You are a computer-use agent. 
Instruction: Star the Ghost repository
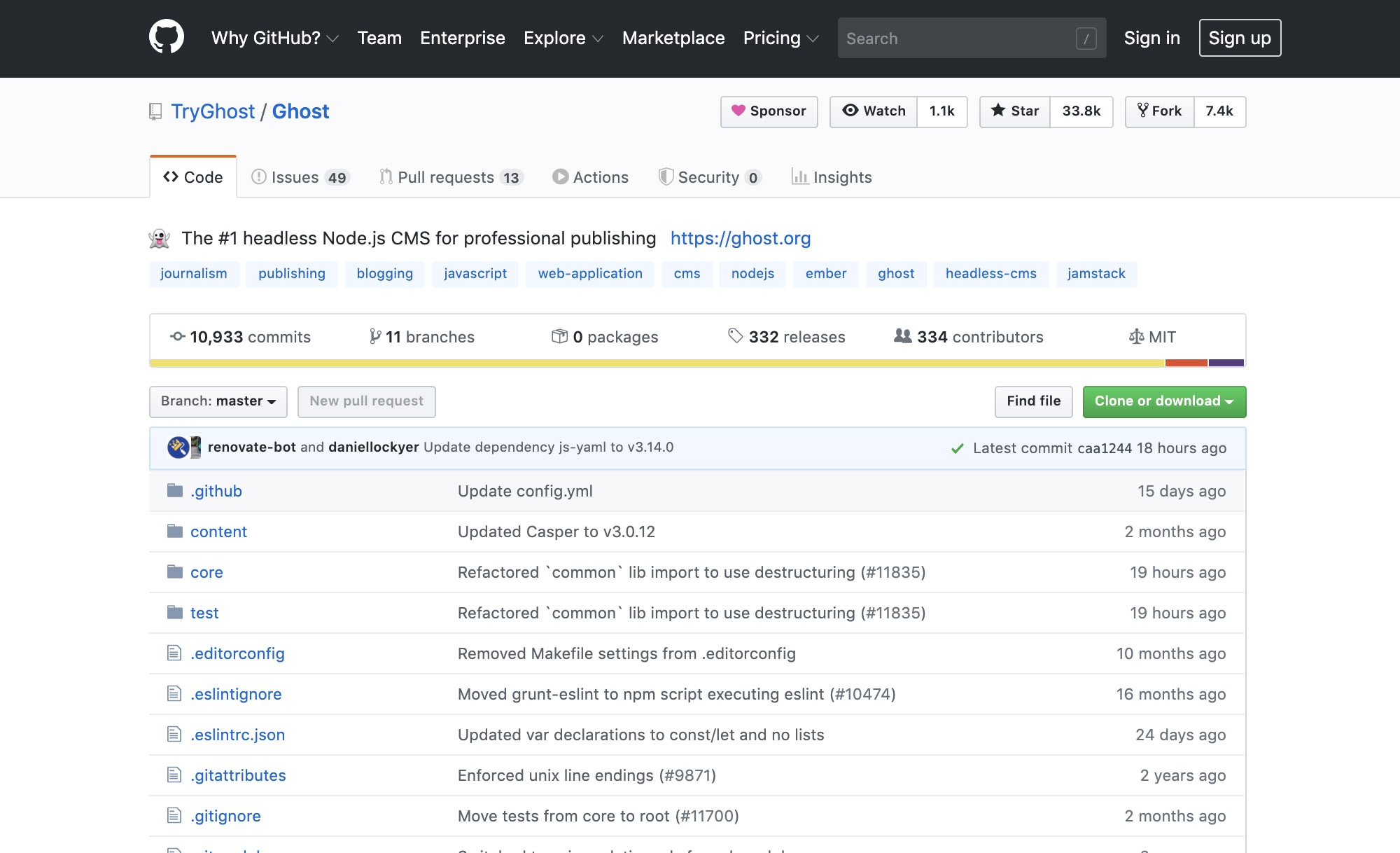1015,111
